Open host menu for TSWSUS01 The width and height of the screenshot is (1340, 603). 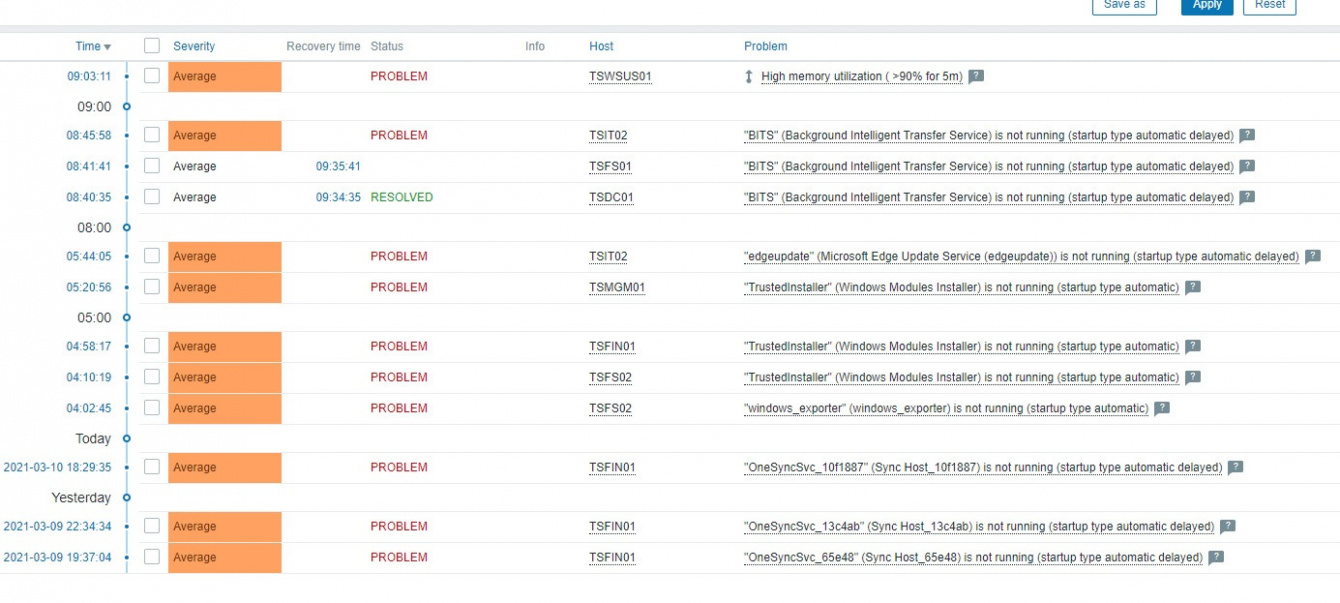(x=620, y=77)
